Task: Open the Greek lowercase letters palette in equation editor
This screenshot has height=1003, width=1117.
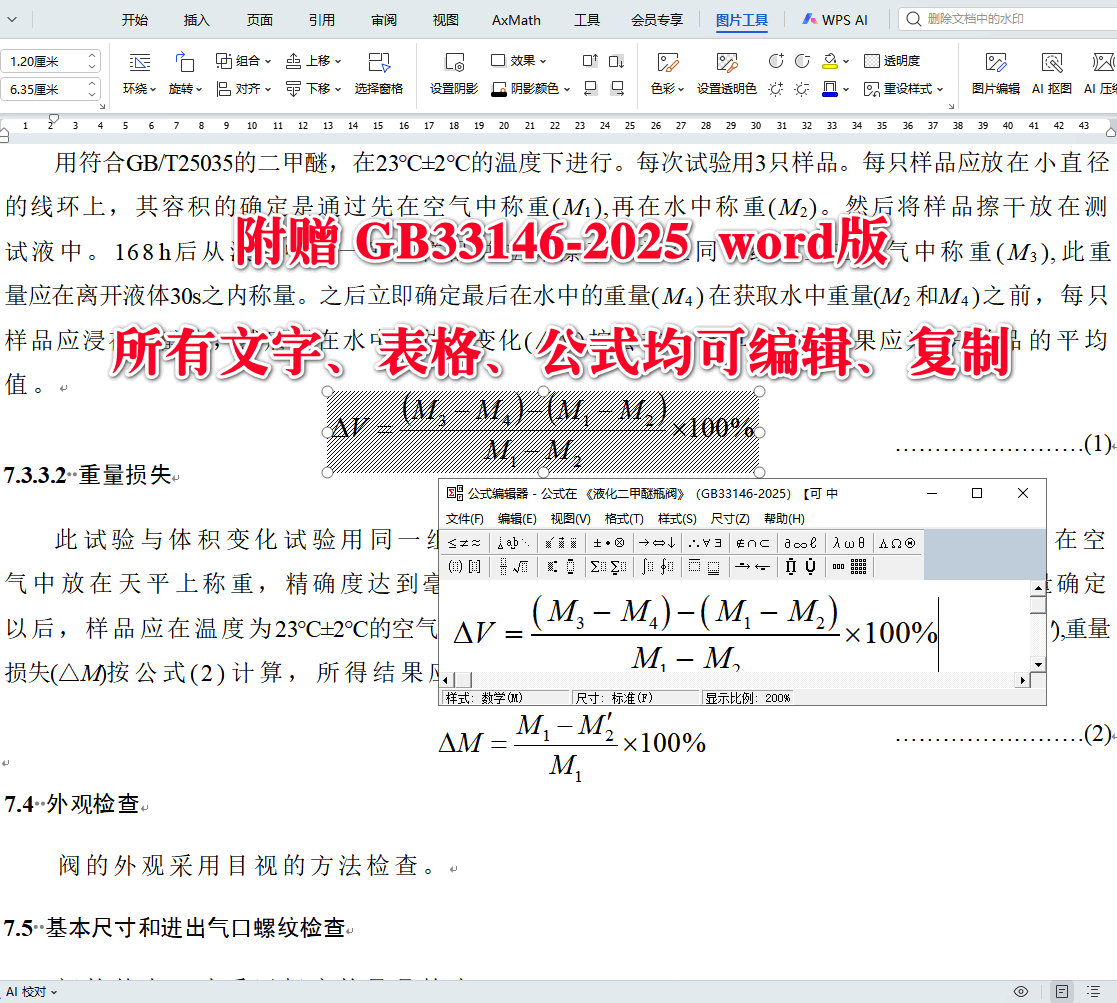Action: pyautogui.click(x=849, y=543)
